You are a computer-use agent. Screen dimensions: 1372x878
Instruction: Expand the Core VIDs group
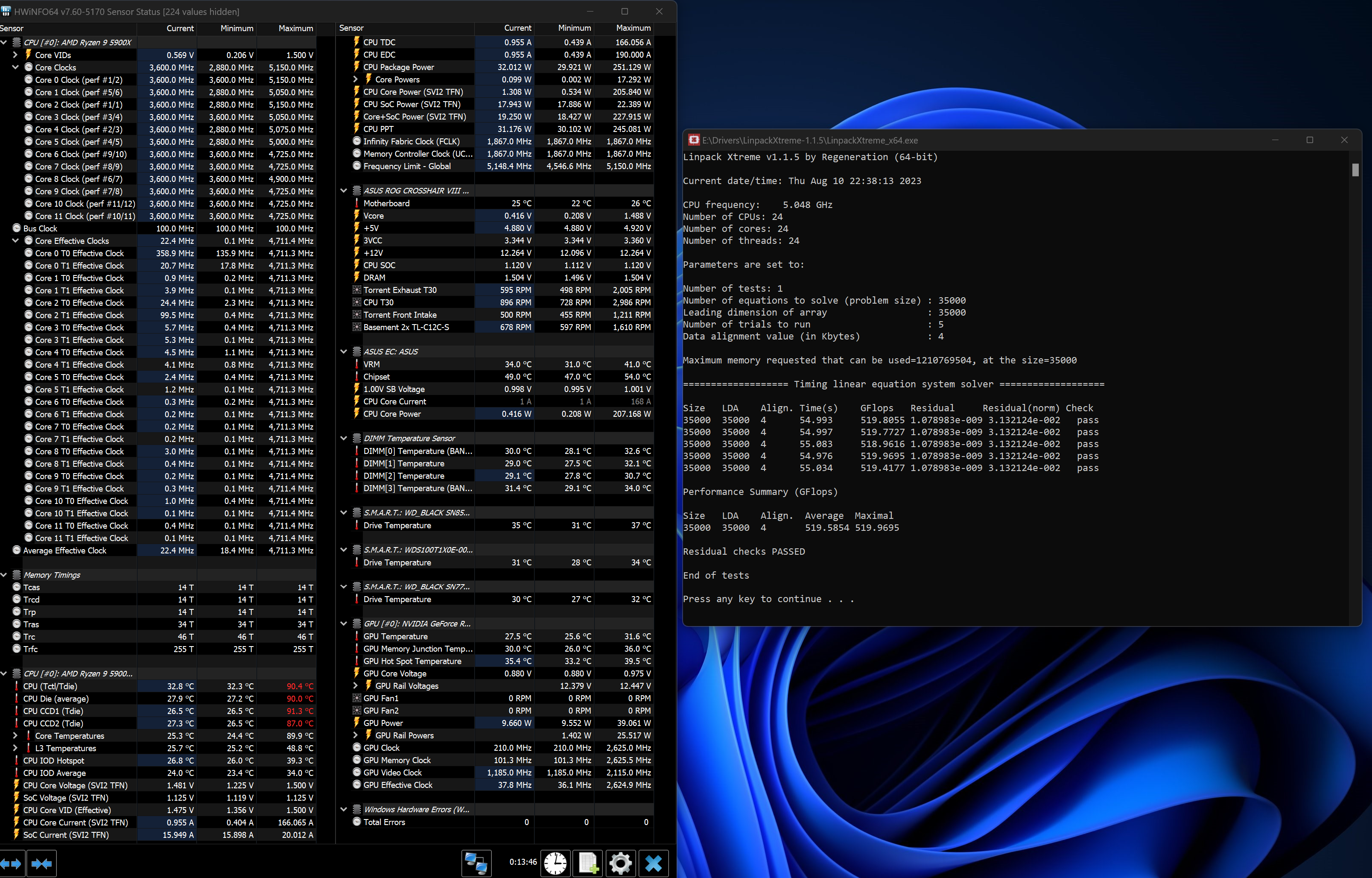coord(15,55)
